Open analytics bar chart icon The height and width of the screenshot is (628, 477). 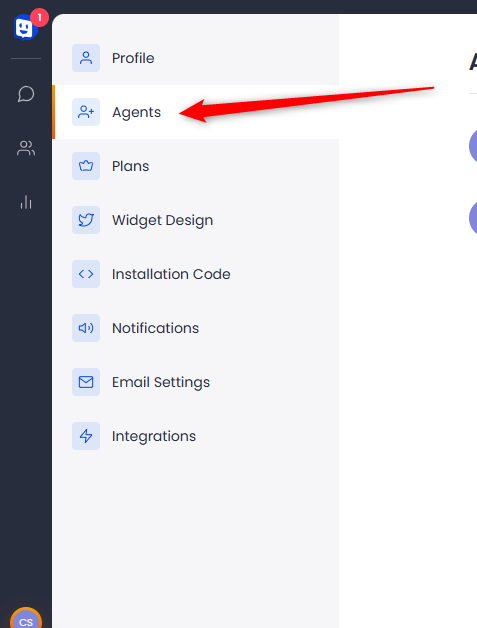pos(26,202)
